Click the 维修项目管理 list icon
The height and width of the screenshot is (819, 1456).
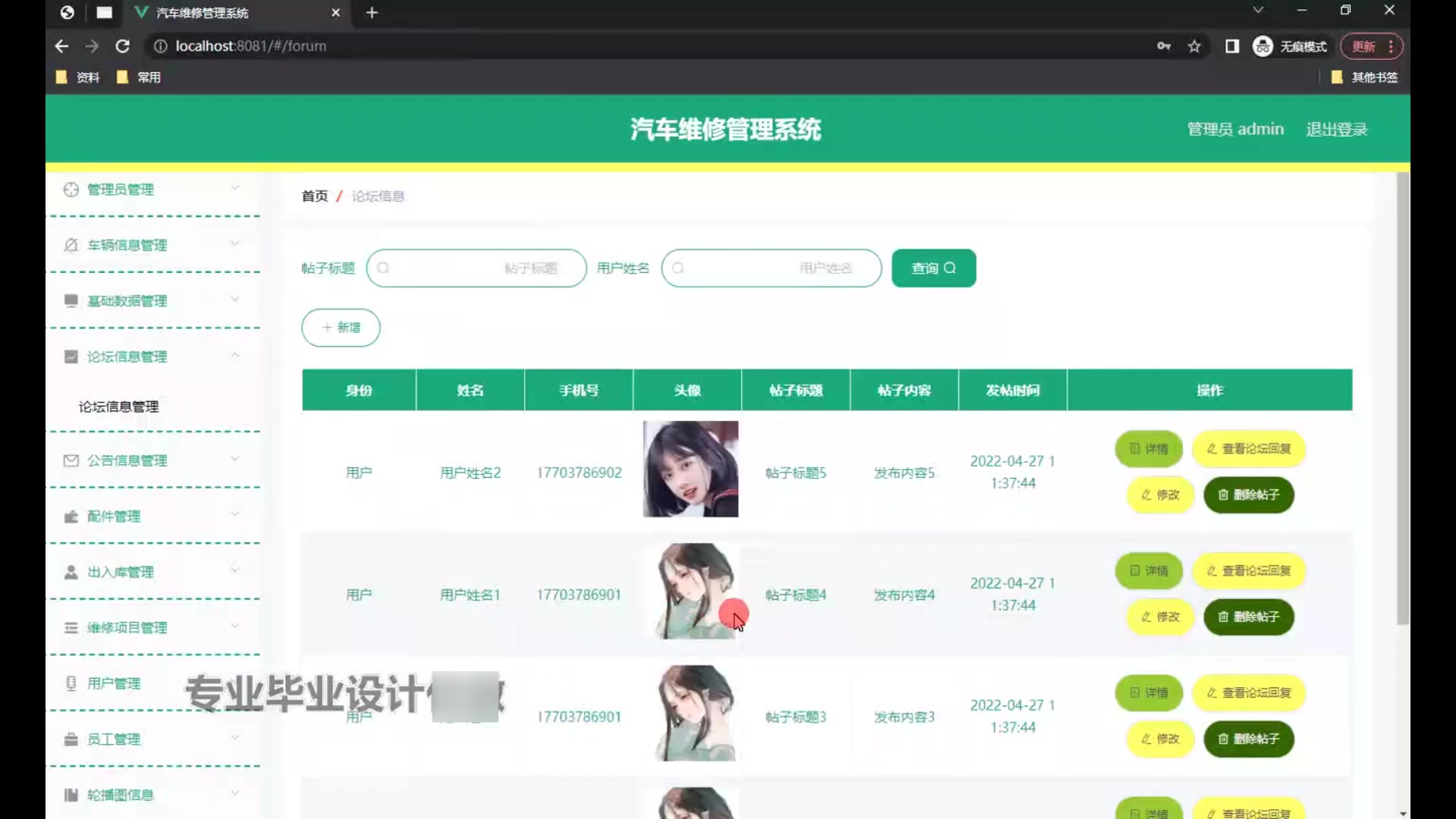71,628
